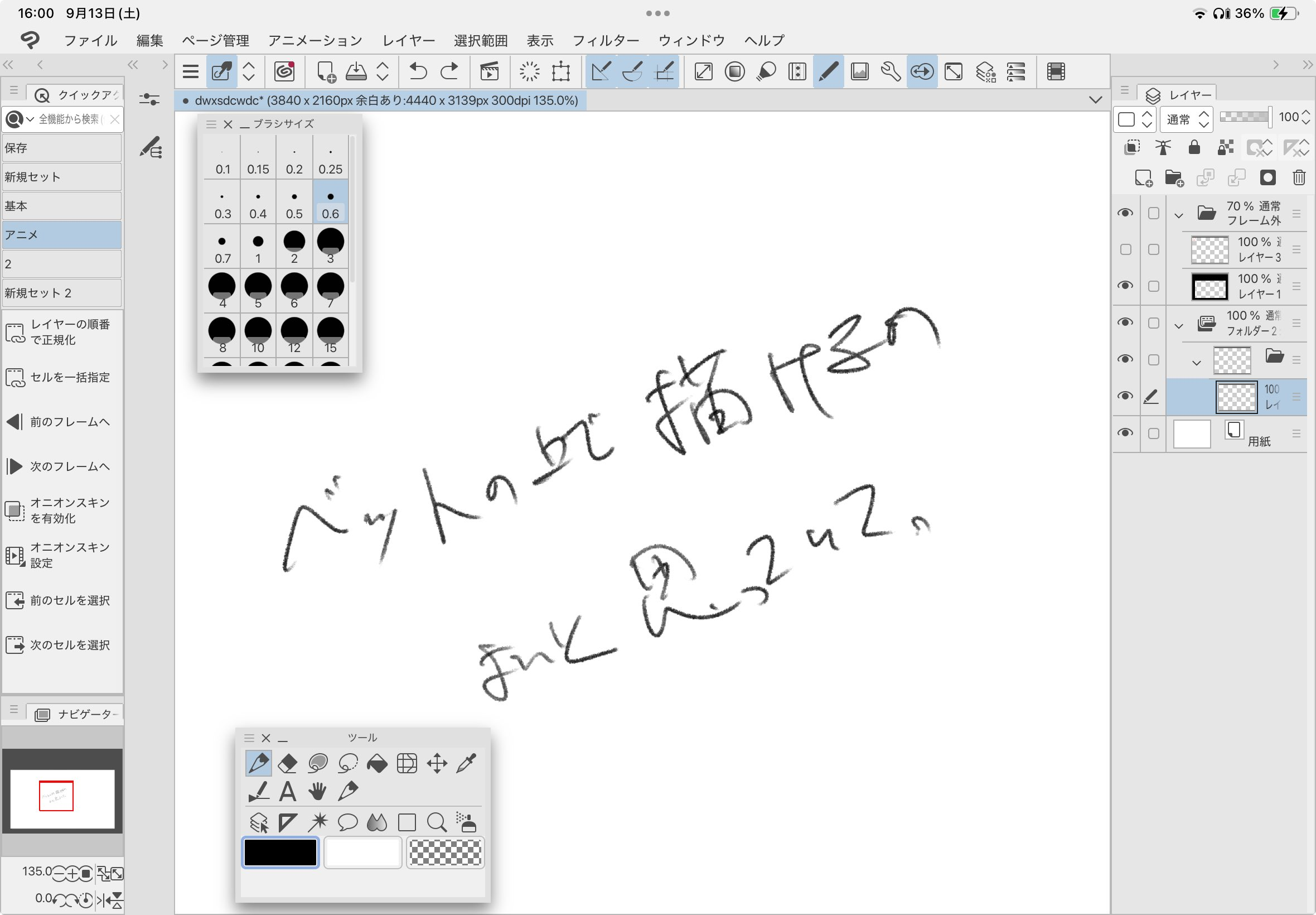Select the Magnifier zoom tool
Image resolution: width=1316 pixels, height=915 pixels.
tap(437, 823)
